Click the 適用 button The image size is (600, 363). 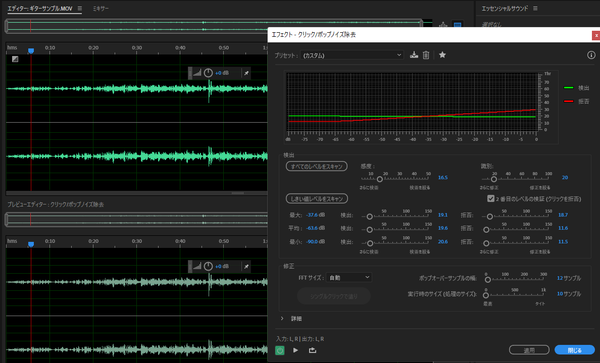tap(529, 350)
